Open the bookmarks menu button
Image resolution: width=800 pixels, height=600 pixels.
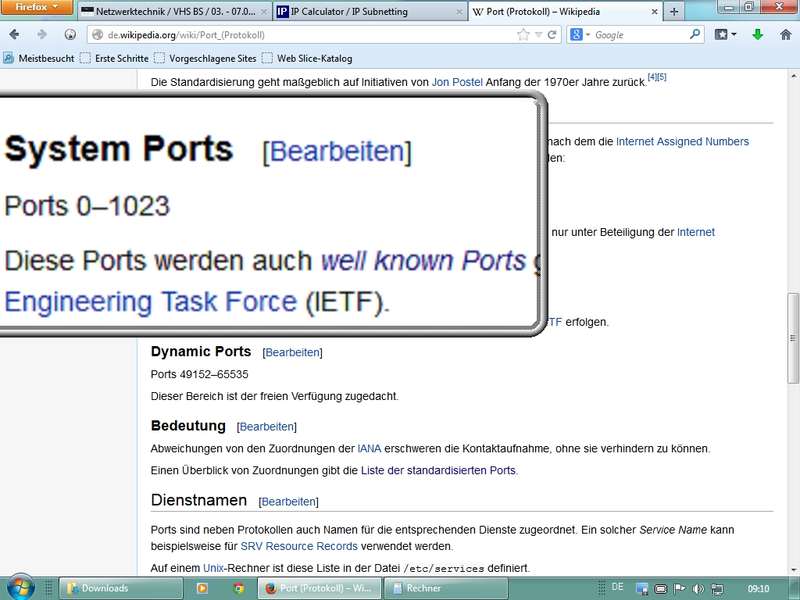(725, 35)
